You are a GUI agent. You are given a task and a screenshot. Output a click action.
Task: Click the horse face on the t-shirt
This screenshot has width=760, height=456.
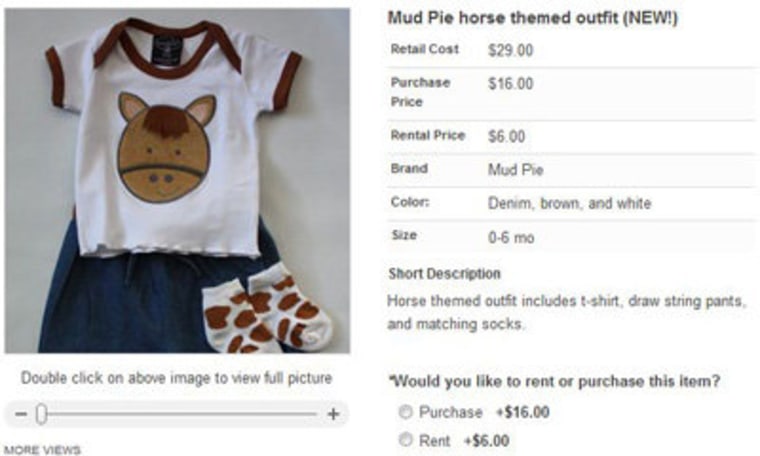click(x=166, y=148)
